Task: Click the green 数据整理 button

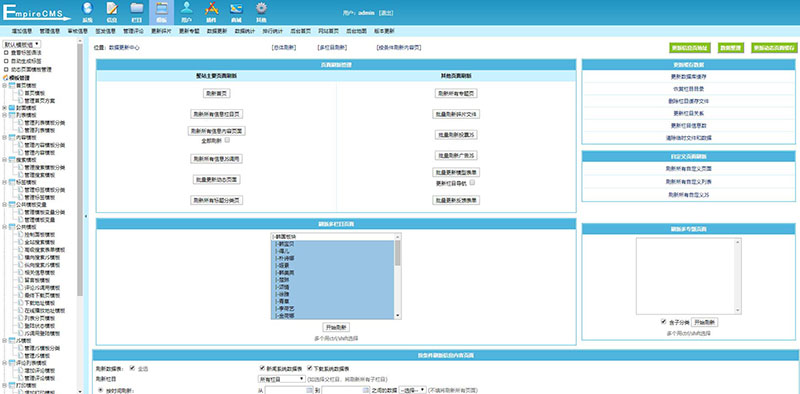Action: click(x=731, y=48)
